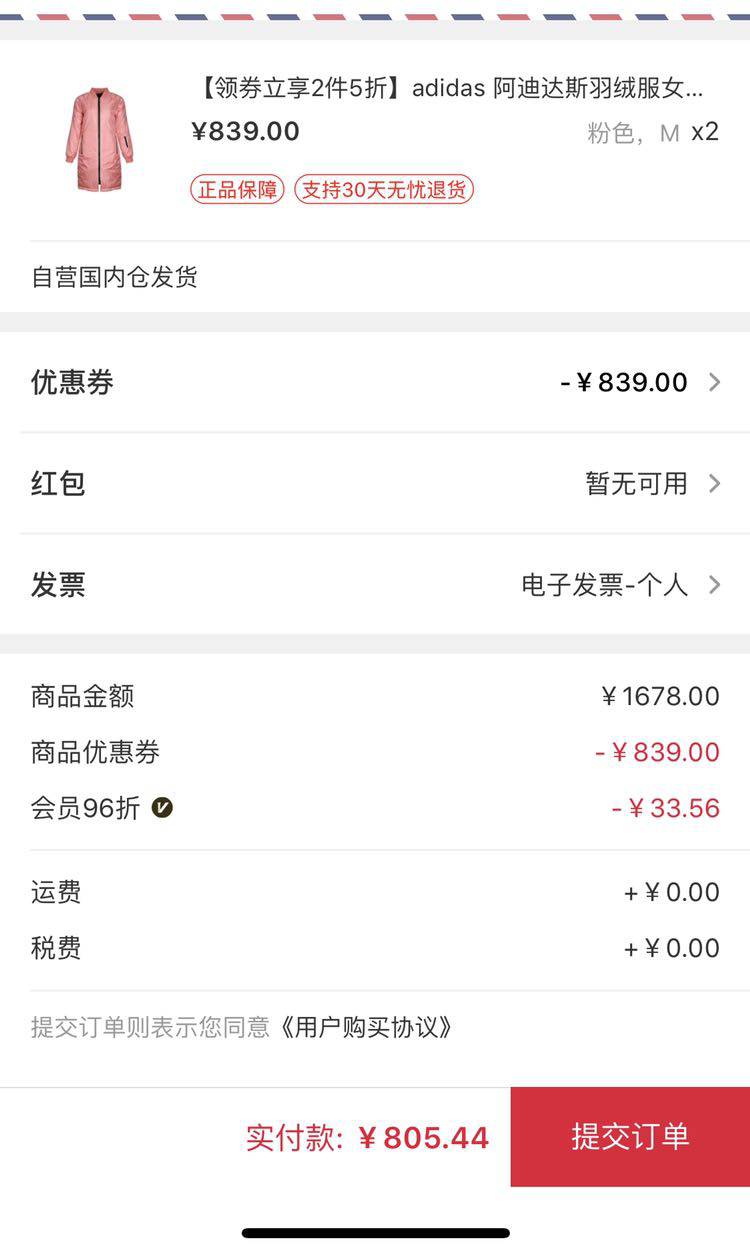Open the adidas product title link
Viewport: 750px width, 1254px height.
coord(447,88)
